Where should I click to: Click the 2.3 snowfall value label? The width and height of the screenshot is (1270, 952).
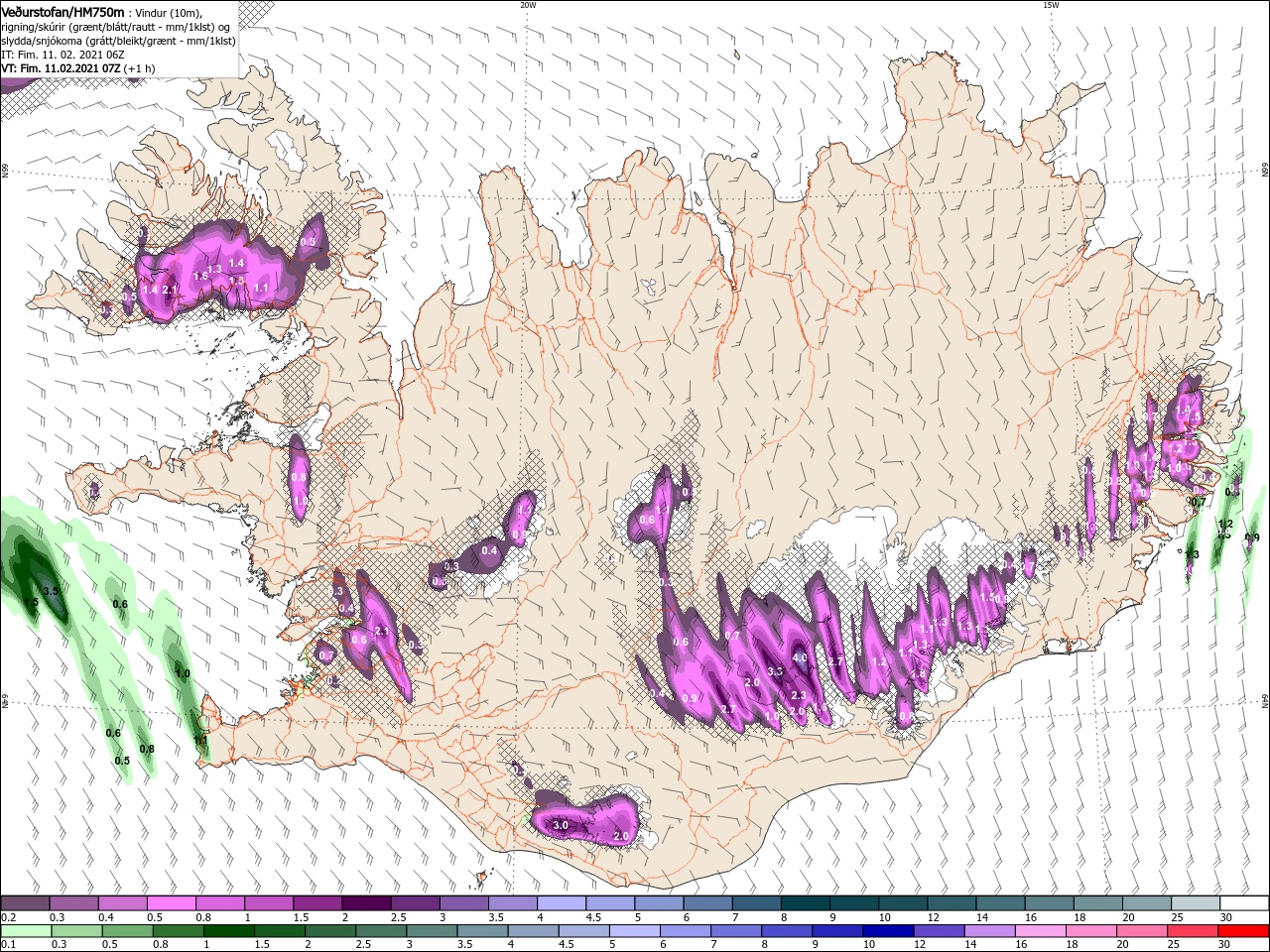point(799,696)
